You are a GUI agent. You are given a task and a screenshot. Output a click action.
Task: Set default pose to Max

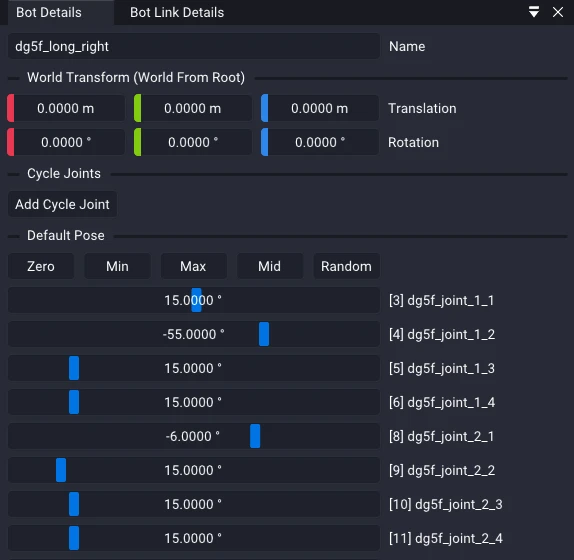click(193, 266)
